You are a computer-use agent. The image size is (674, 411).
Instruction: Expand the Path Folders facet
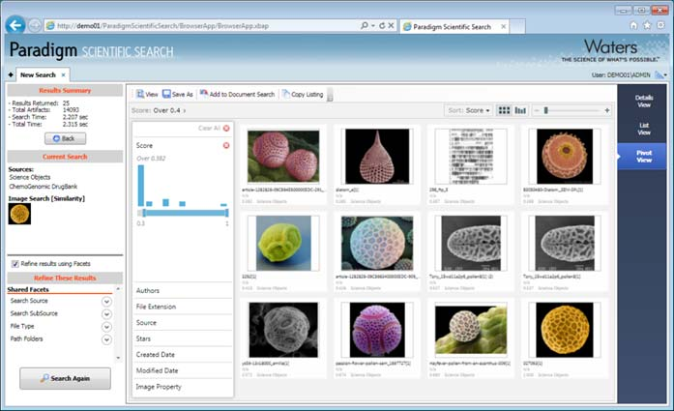tap(106, 340)
